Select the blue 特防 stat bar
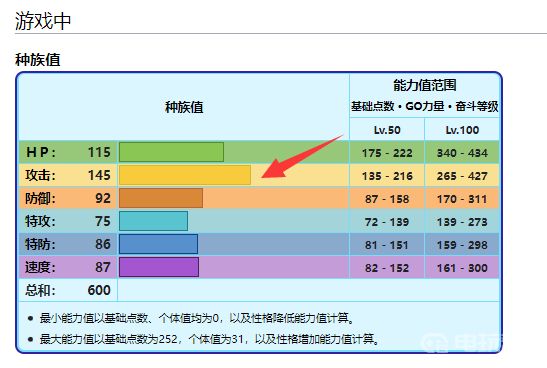 click(x=158, y=244)
